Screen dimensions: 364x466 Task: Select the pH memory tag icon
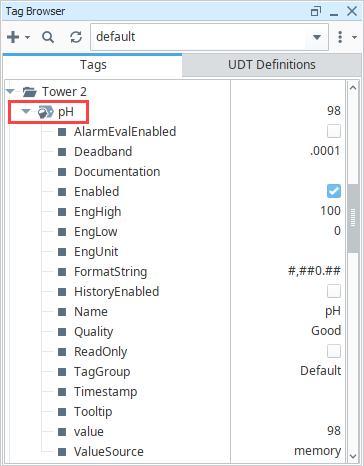click(46, 112)
